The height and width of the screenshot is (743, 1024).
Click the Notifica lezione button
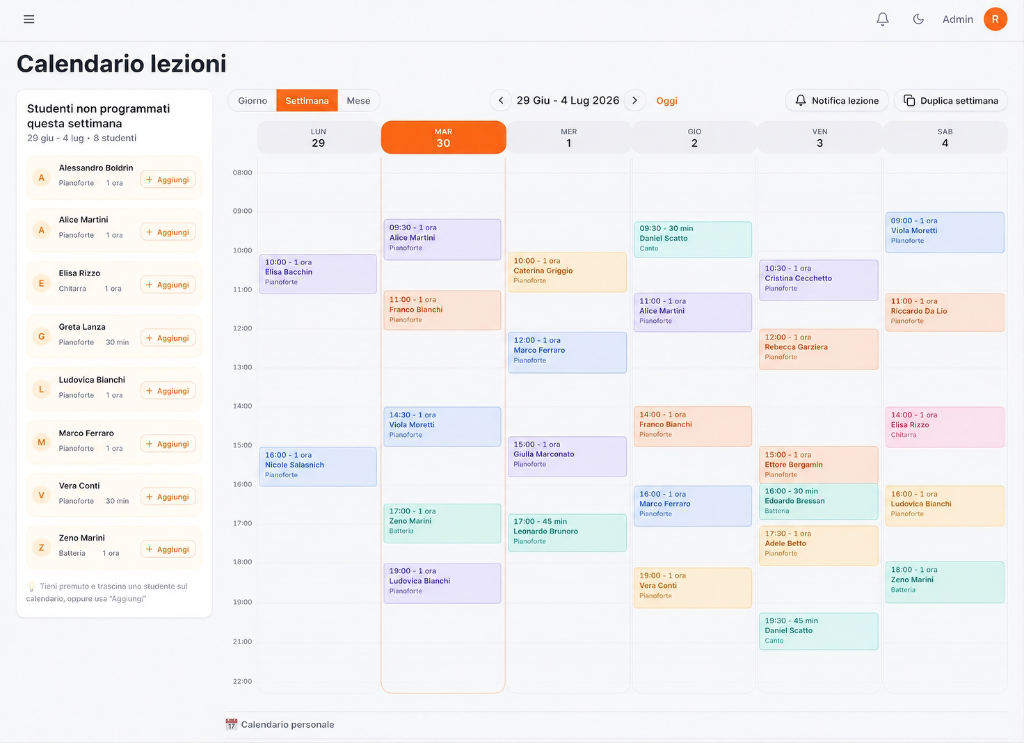coord(837,101)
